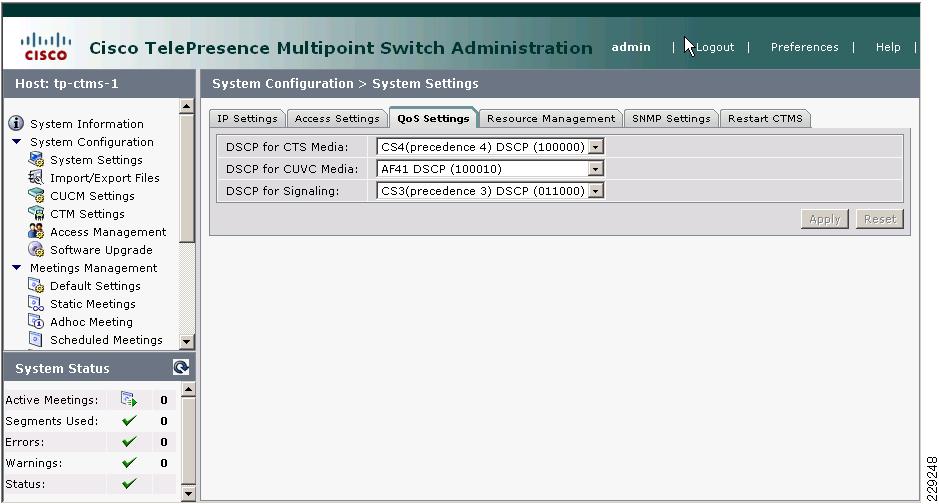The height and width of the screenshot is (504, 939).
Task: Click the Segments Used green checkmark
Action: point(129,421)
